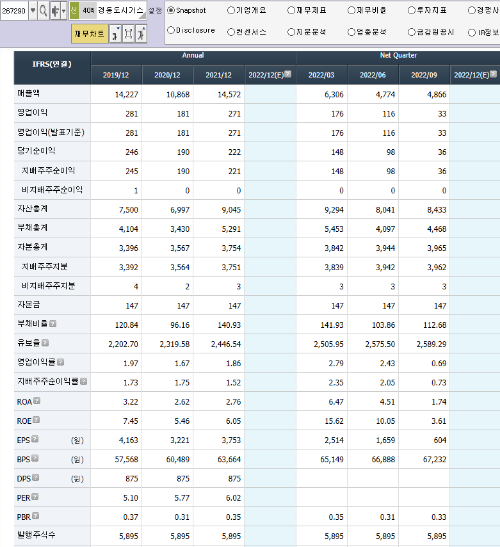Click the 발행주식수 row label
500x547 pixels.
(x=36, y=535)
